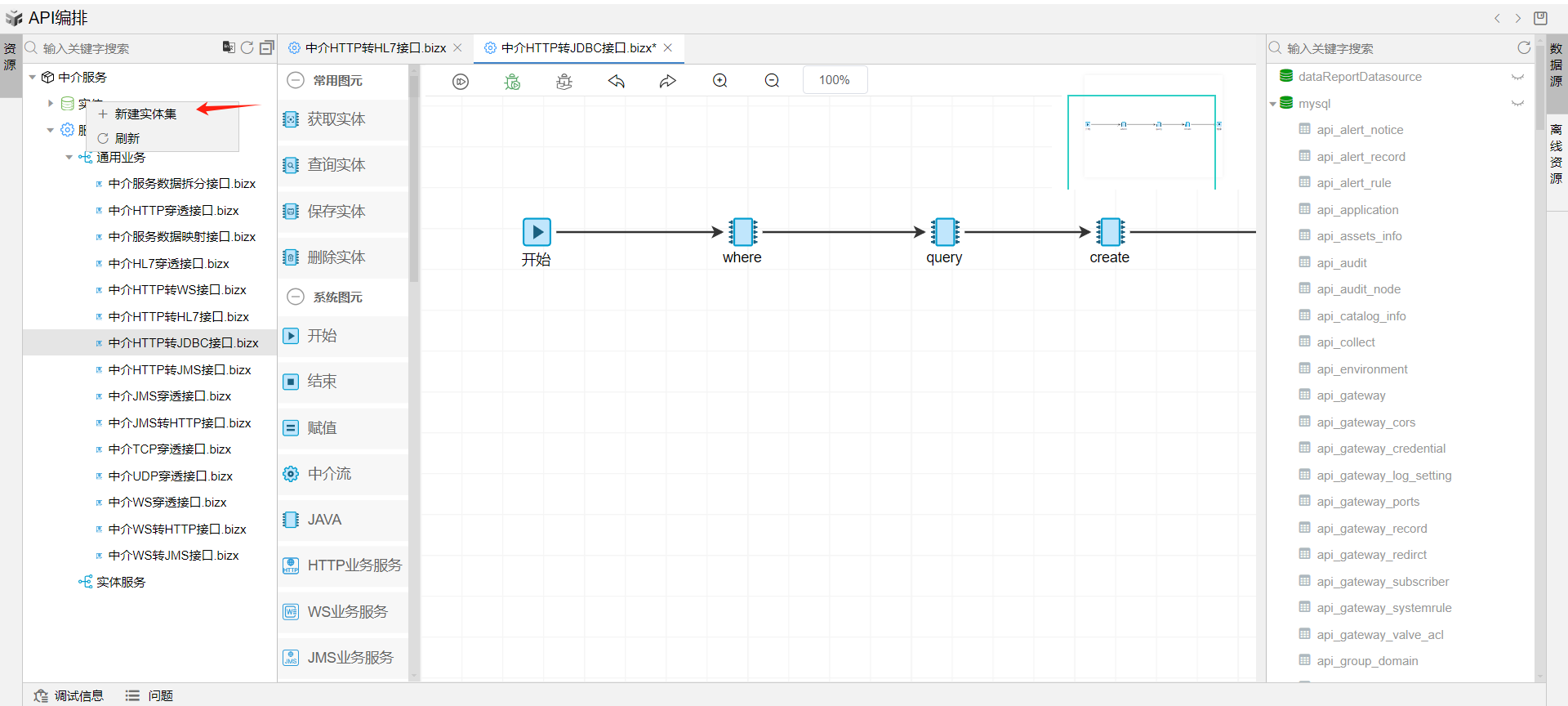Zoom out using the magnifier minus icon
The height and width of the screenshot is (706, 1568).
pyautogui.click(x=772, y=81)
